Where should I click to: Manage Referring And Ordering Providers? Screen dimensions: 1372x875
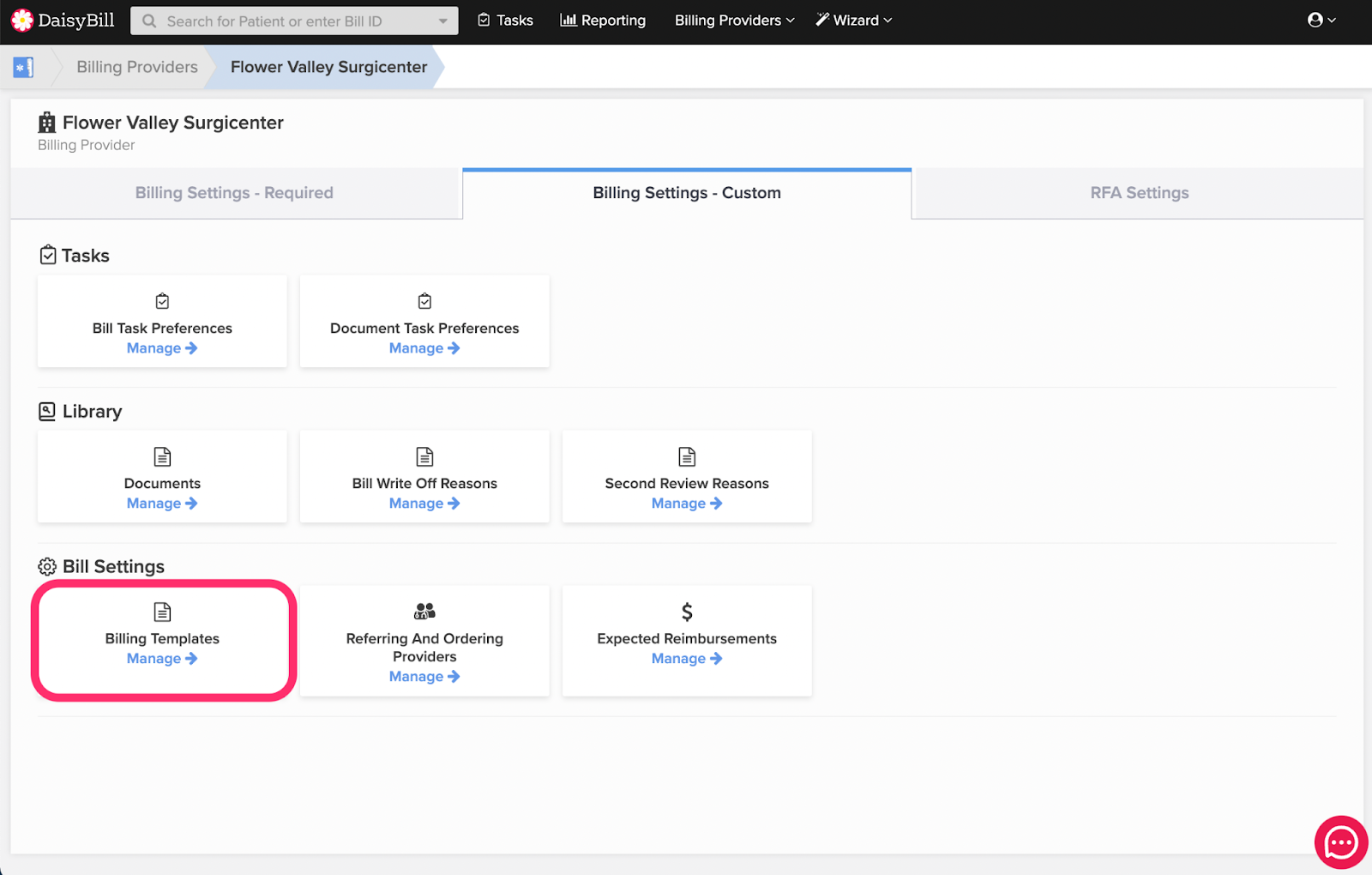pos(424,677)
